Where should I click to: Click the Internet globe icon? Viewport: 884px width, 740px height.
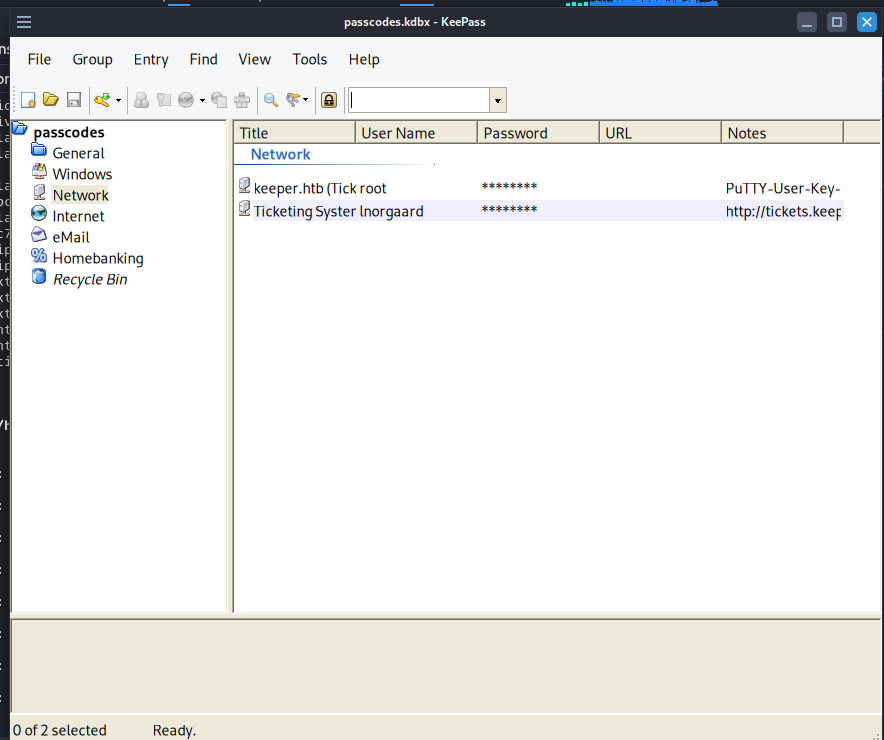[x=39, y=213]
